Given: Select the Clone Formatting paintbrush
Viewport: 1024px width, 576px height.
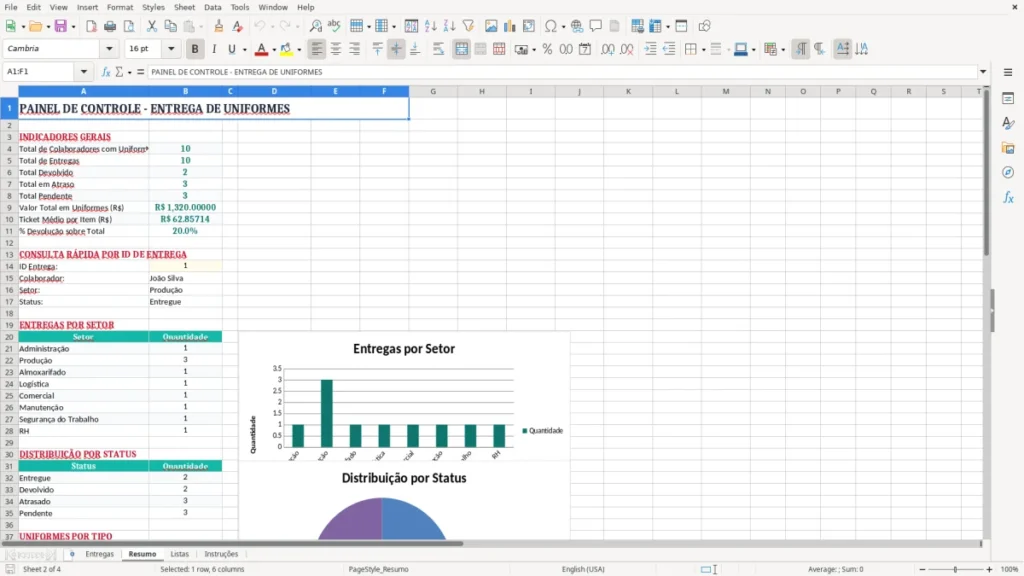Looking at the screenshot, I should tap(219, 26).
